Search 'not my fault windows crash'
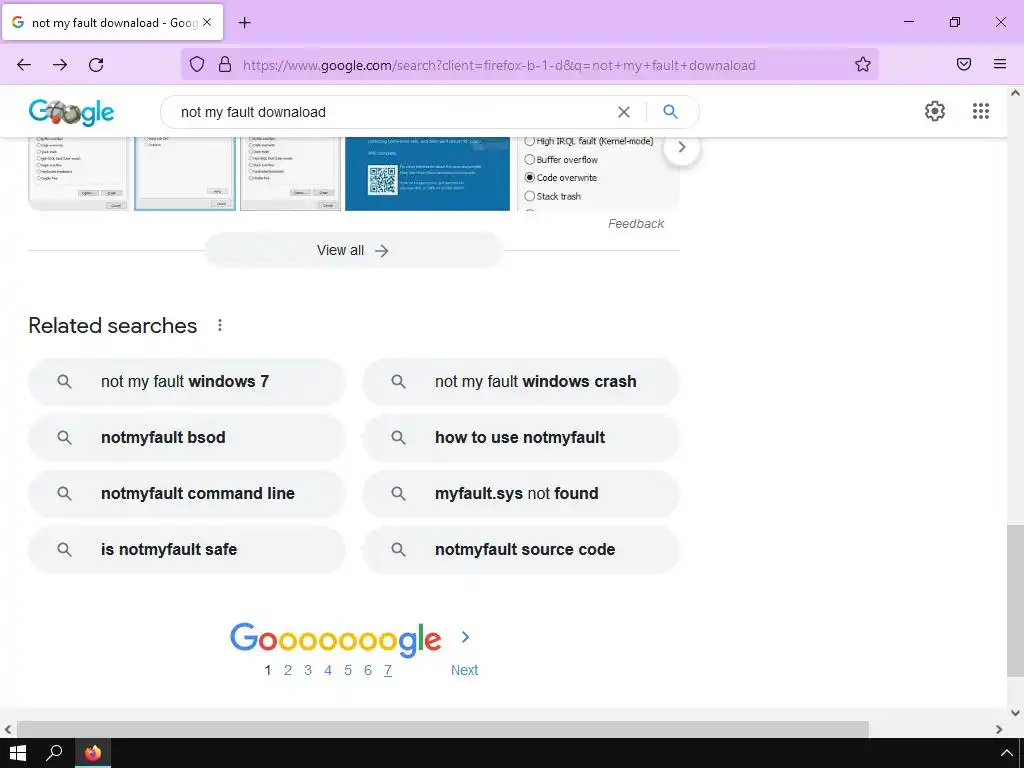 (x=520, y=381)
